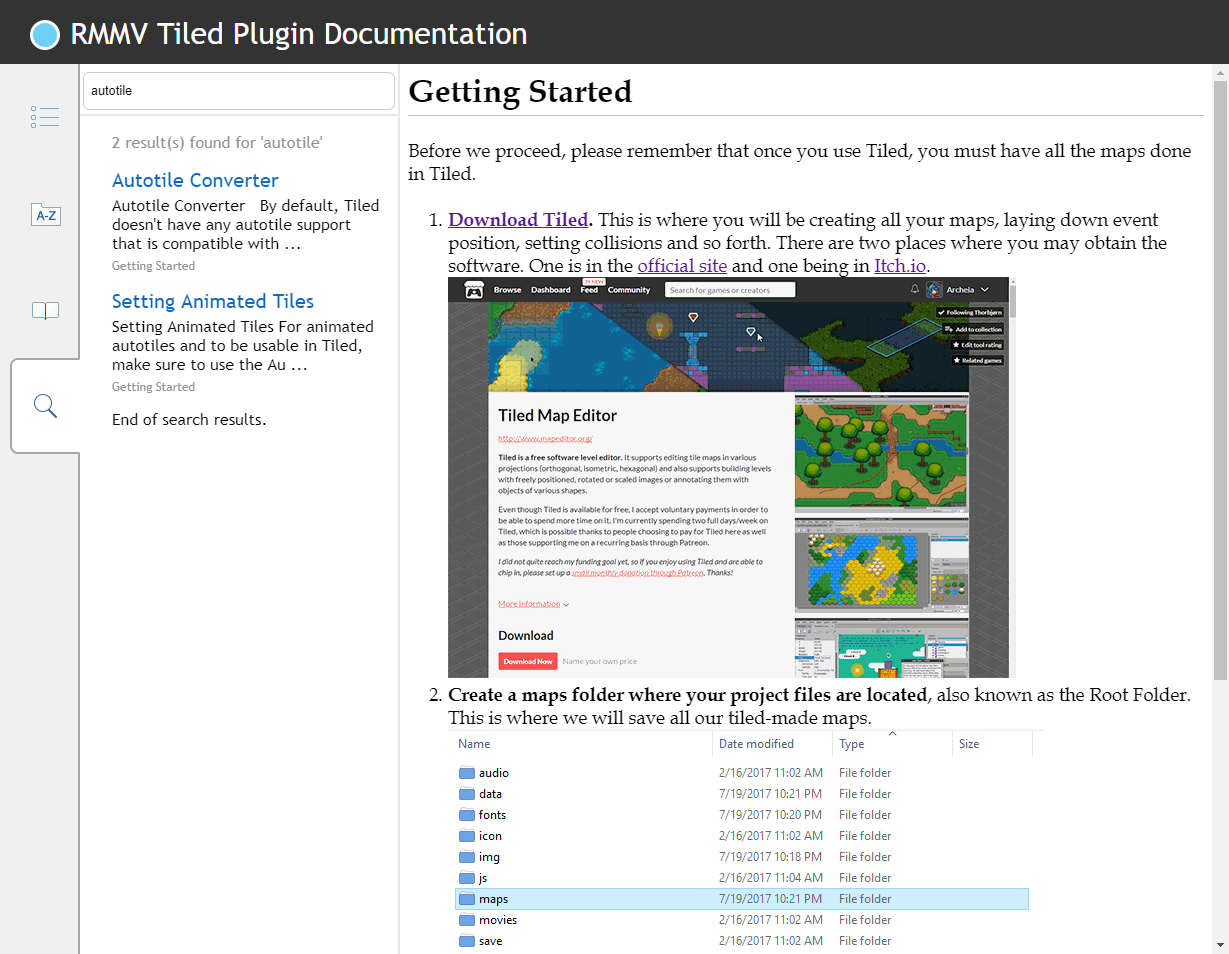Click the fonts folder icon in file list
Image resolution: width=1229 pixels, height=954 pixels.
467,815
